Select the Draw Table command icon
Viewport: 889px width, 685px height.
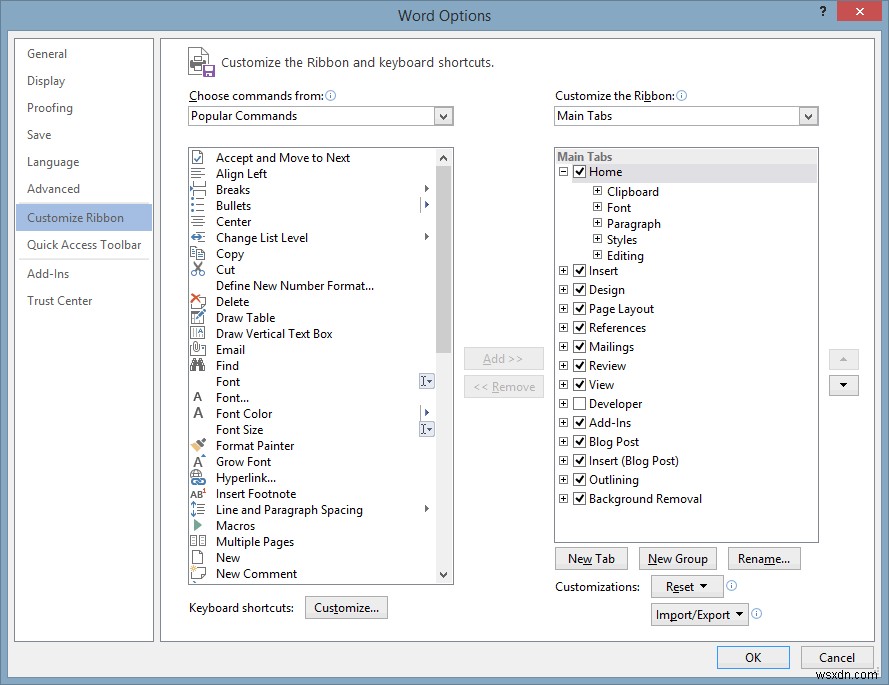point(200,317)
